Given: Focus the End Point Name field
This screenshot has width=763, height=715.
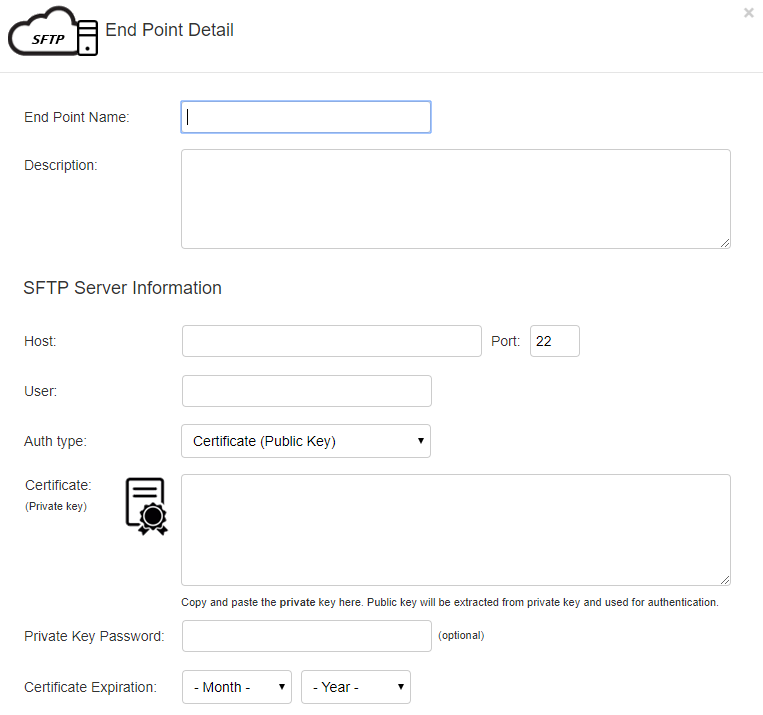Looking at the screenshot, I should click(306, 117).
